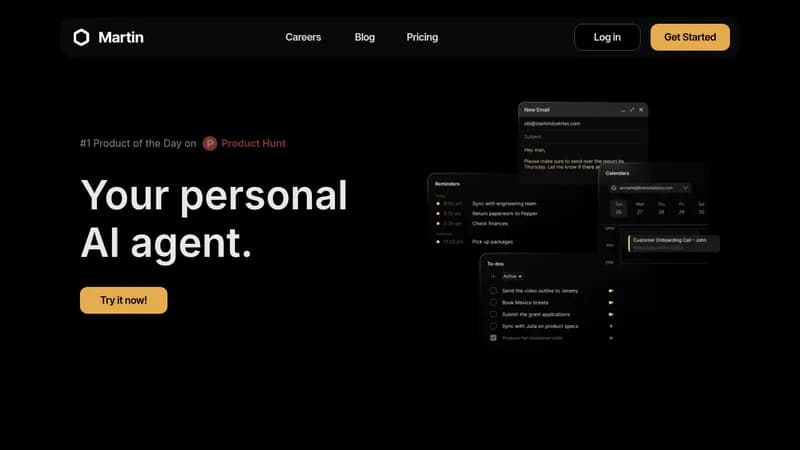
Task: Click the Product Hunt 'P' badge icon
Action: [x=210, y=144]
